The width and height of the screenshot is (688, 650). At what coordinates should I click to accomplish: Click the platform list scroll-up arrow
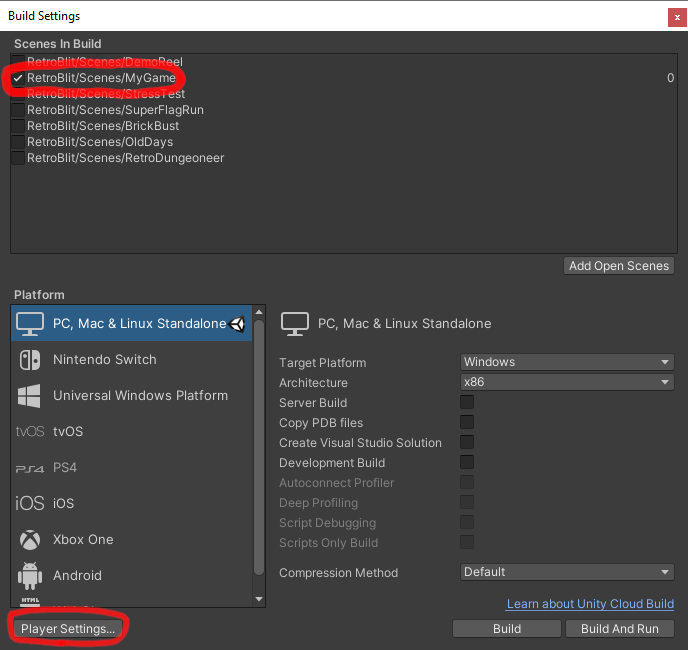259,312
